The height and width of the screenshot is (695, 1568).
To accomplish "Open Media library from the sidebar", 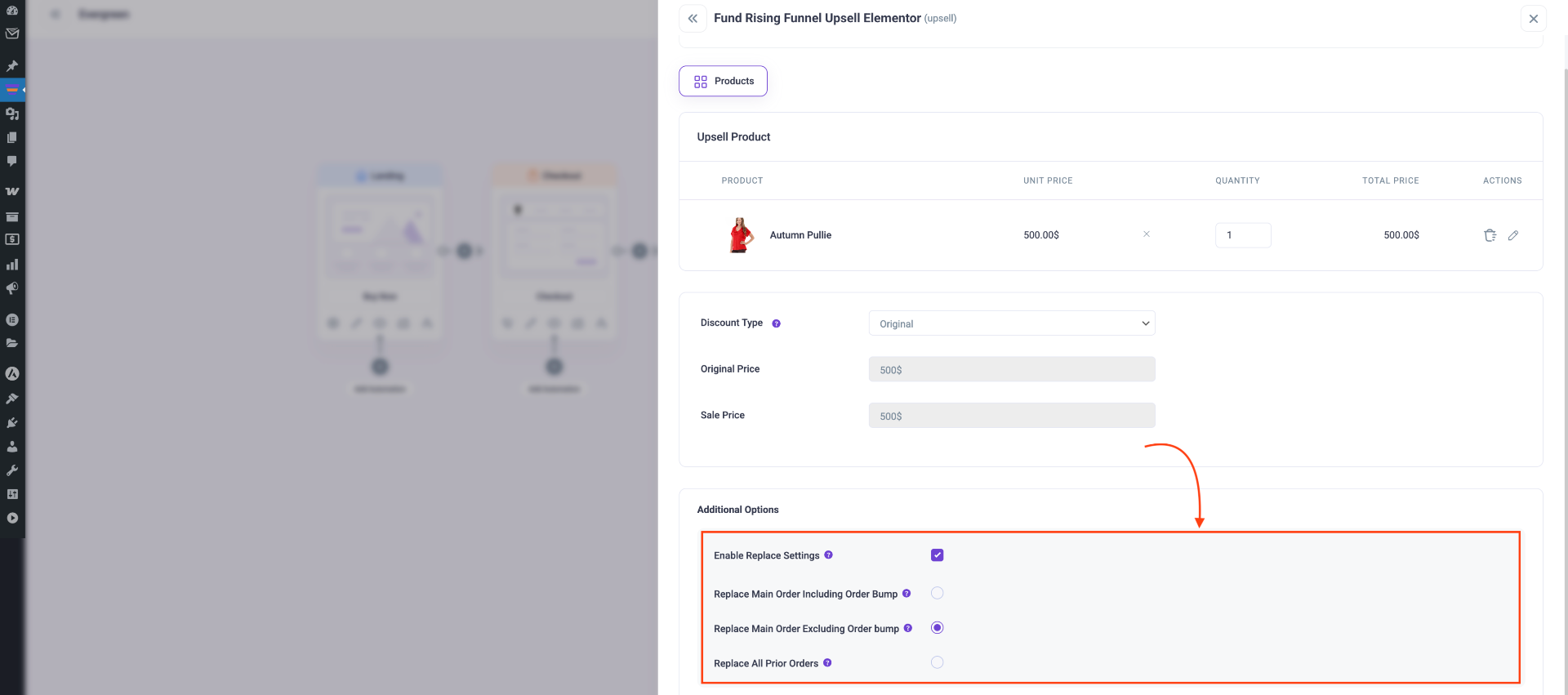I will (12, 114).
